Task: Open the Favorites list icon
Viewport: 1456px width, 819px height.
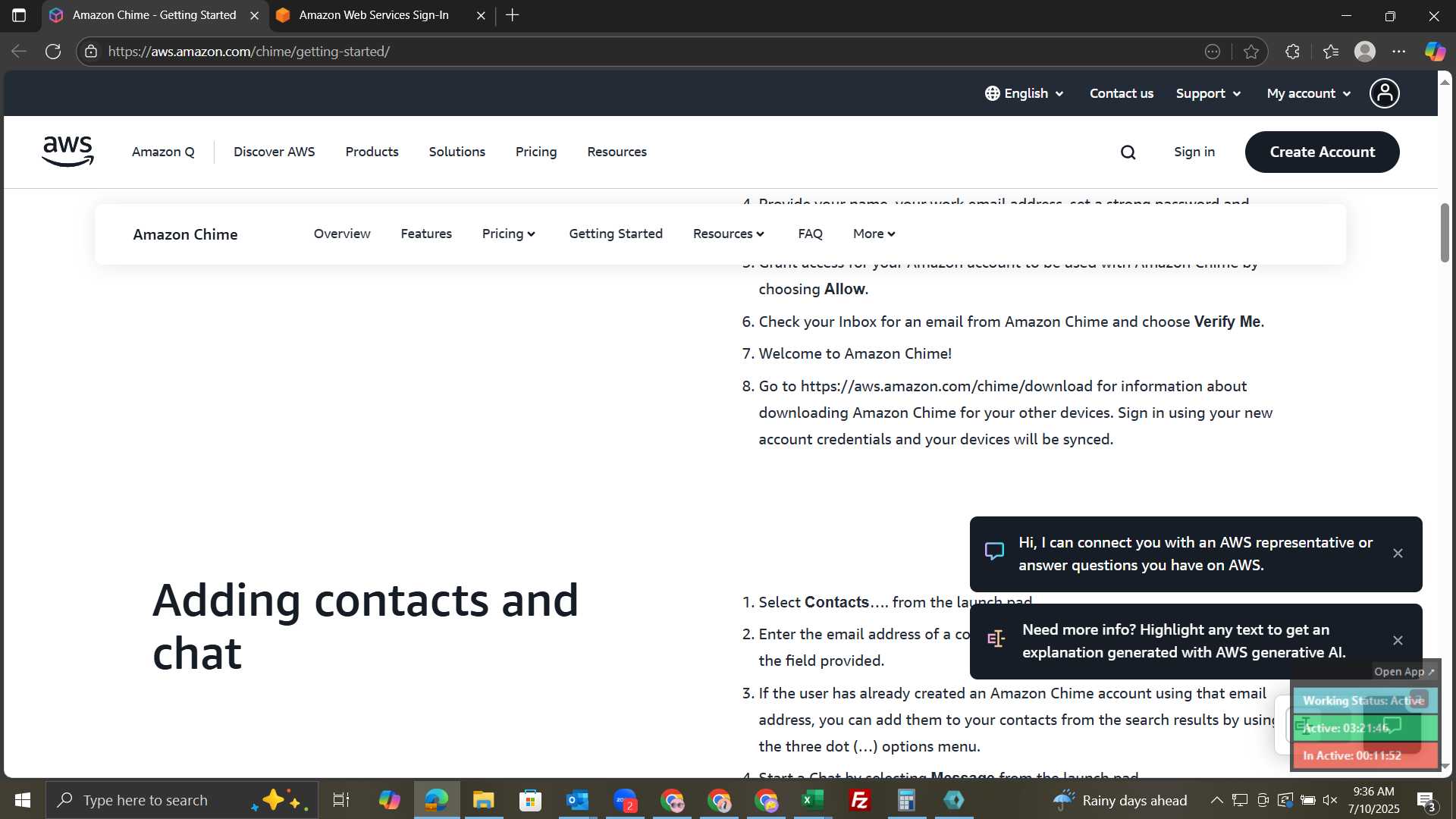Action: pos(1331,52)
